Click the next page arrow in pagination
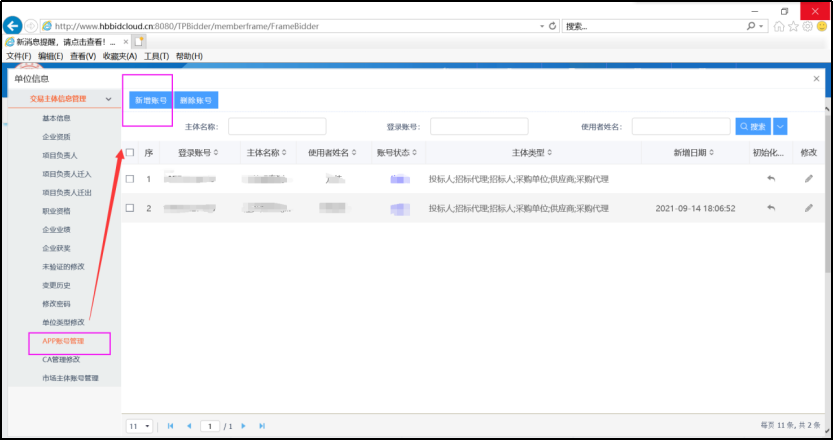Image resolution: width=833 pixels, height=440 pixels. point(243,426)
